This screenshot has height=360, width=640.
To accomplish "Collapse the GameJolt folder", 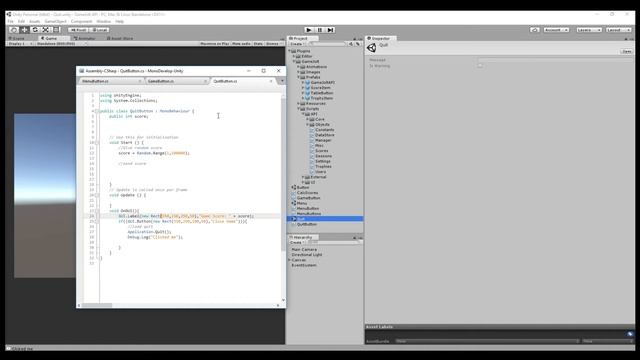I will 294,62.
